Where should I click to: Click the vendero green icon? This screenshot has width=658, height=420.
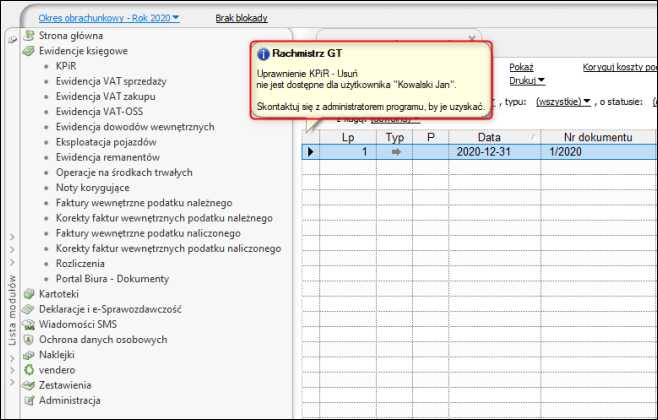[x=29, y=370]
